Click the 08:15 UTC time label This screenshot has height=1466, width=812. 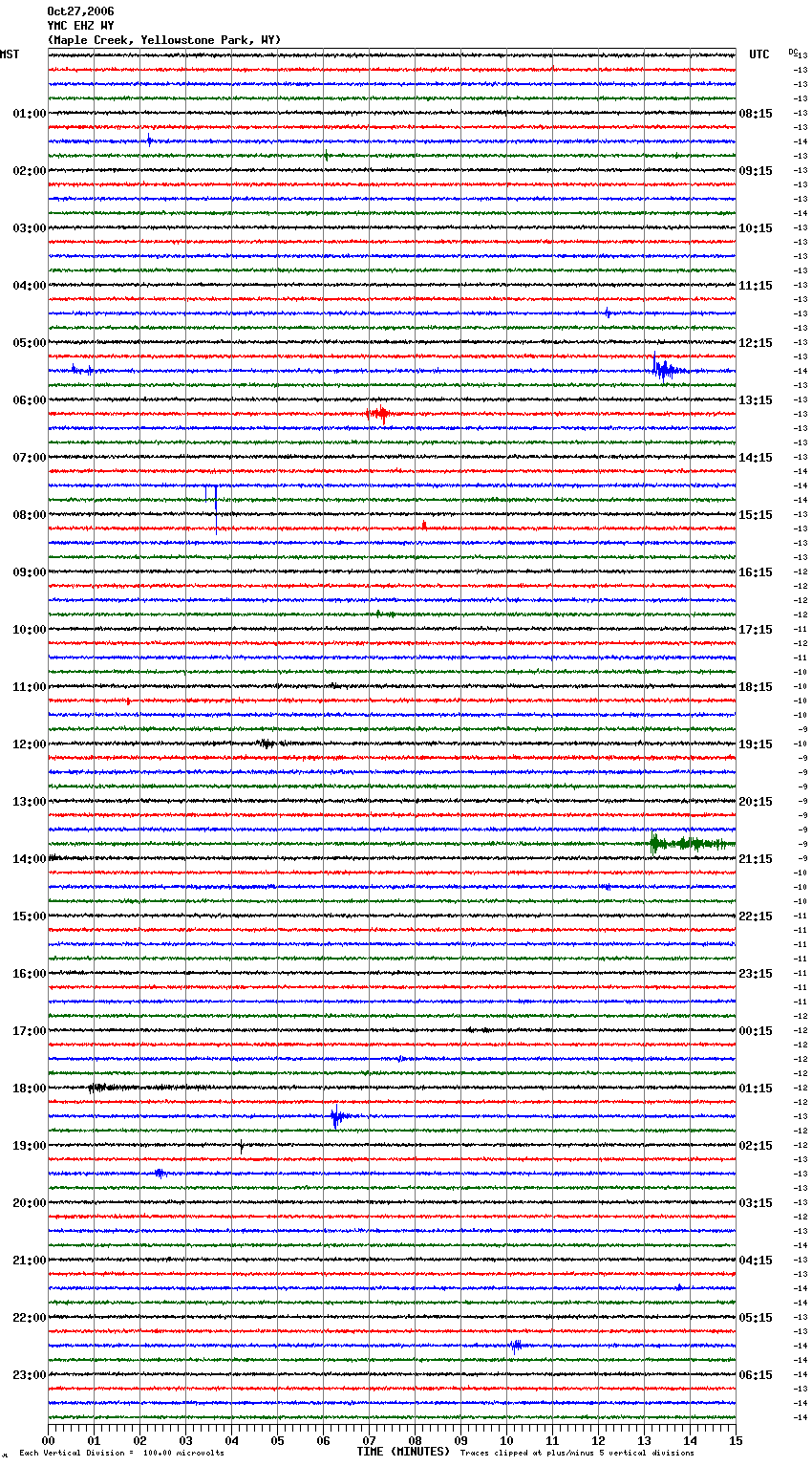(756, 114)
